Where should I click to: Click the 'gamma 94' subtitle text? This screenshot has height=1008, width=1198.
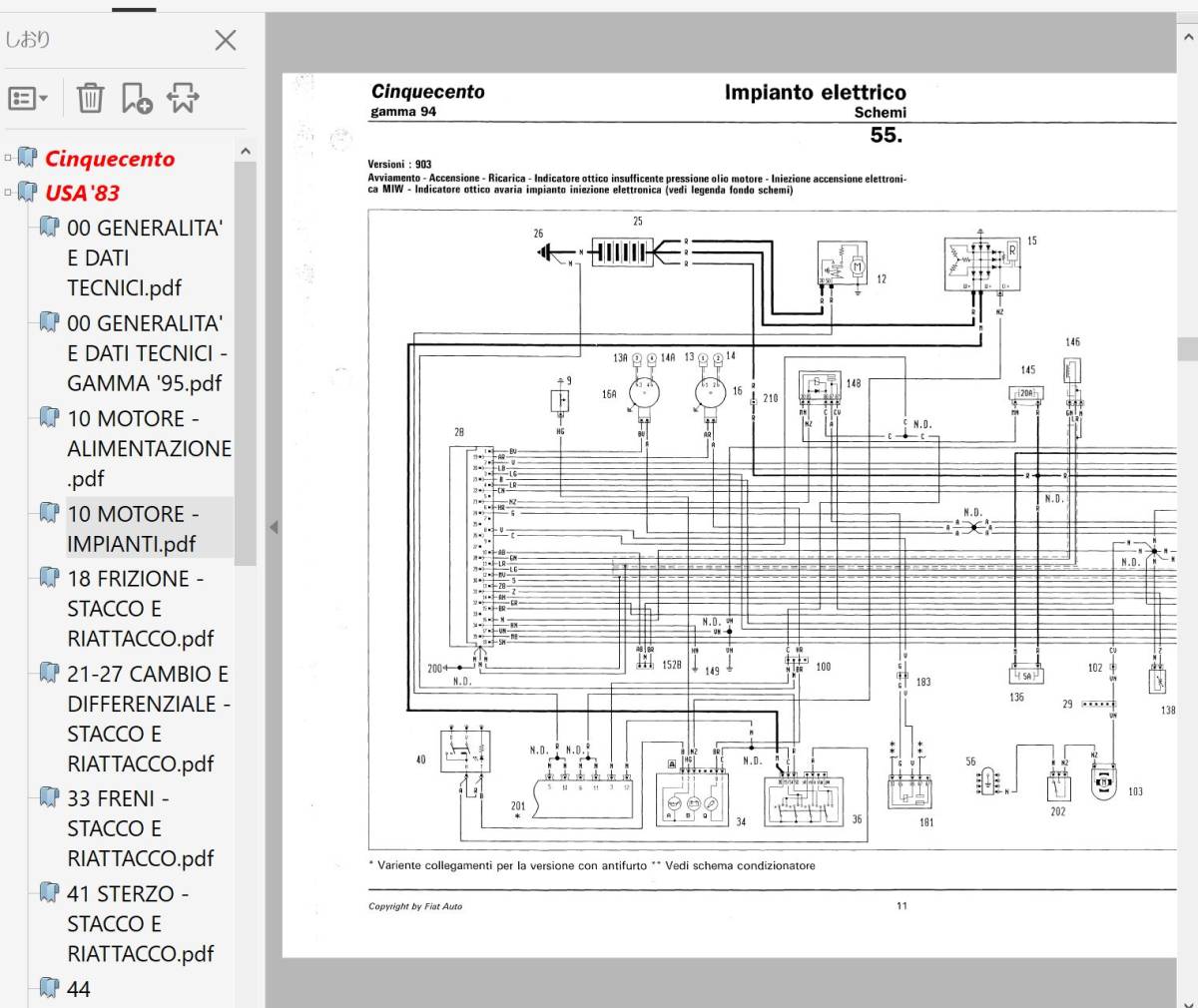[x=403, y=112]
